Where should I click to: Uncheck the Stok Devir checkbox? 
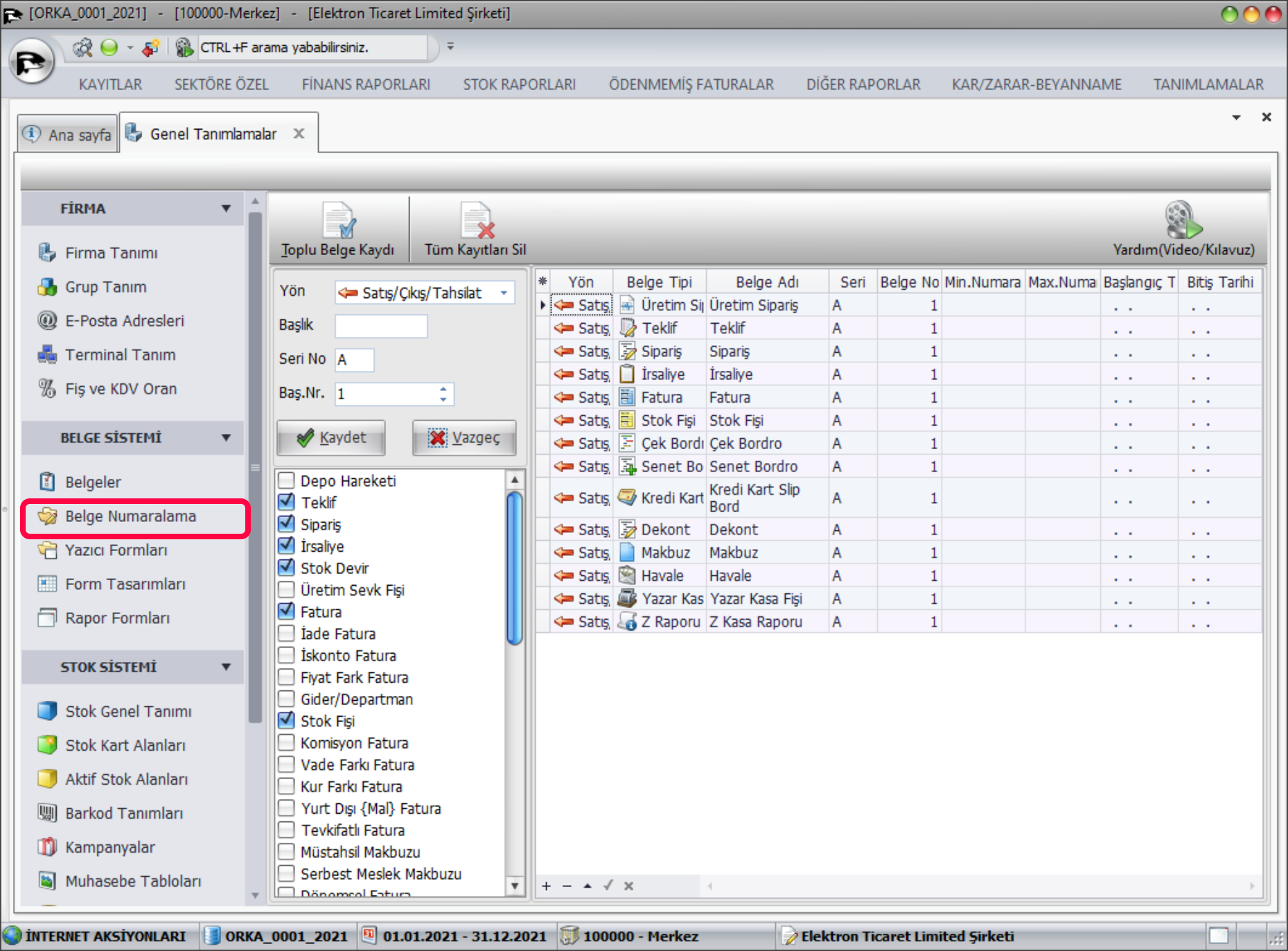[286, 568]
